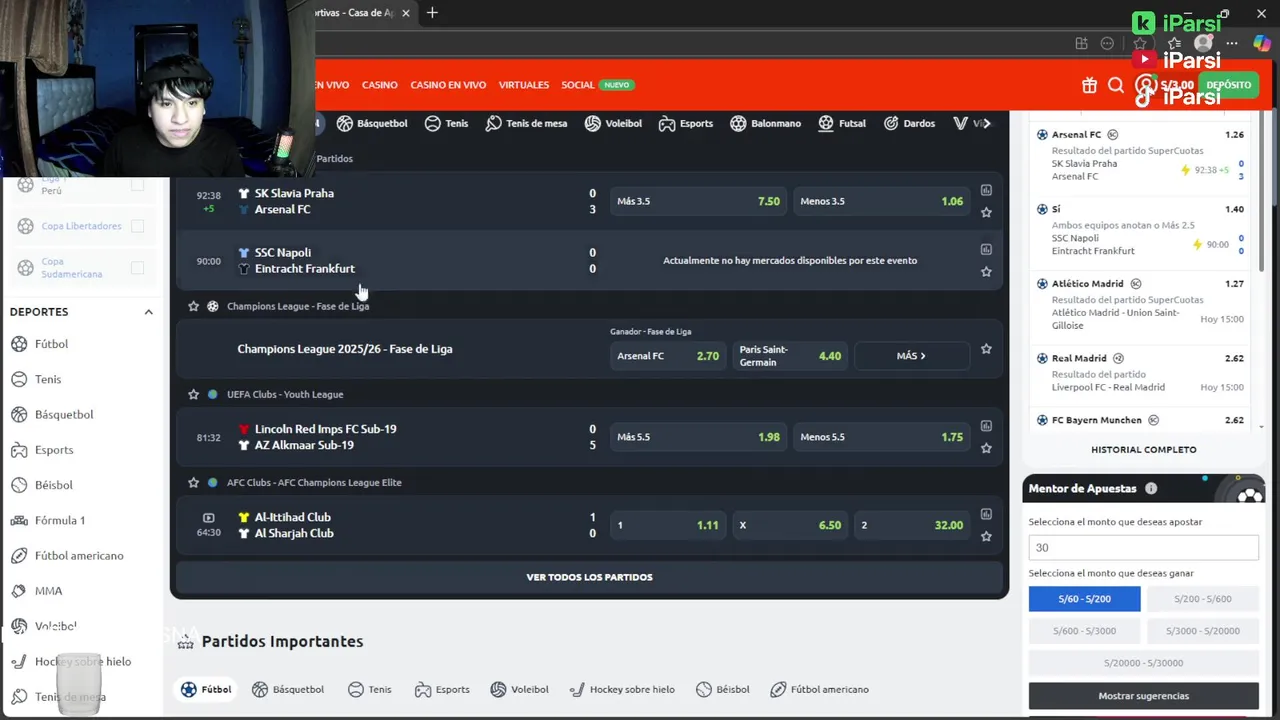Click Mostrar sugerencias button

pos(1144,696)
